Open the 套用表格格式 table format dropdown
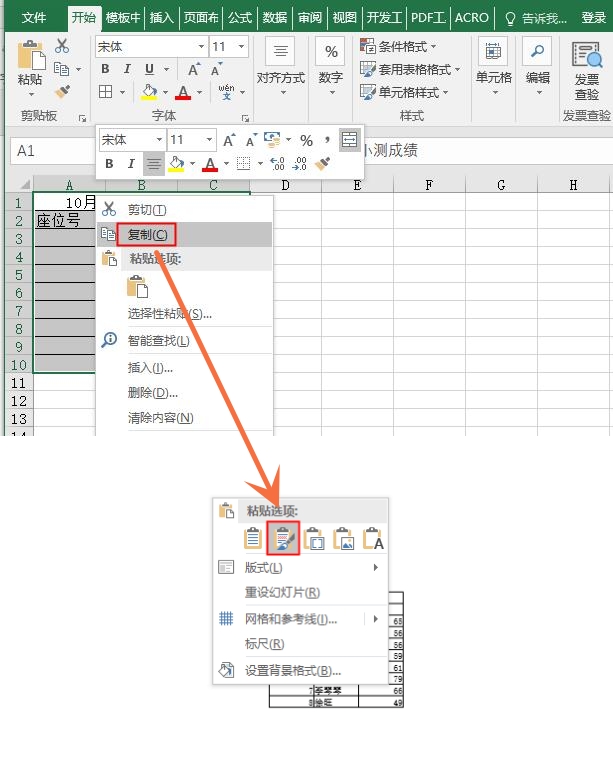 (x=410, y=69)
